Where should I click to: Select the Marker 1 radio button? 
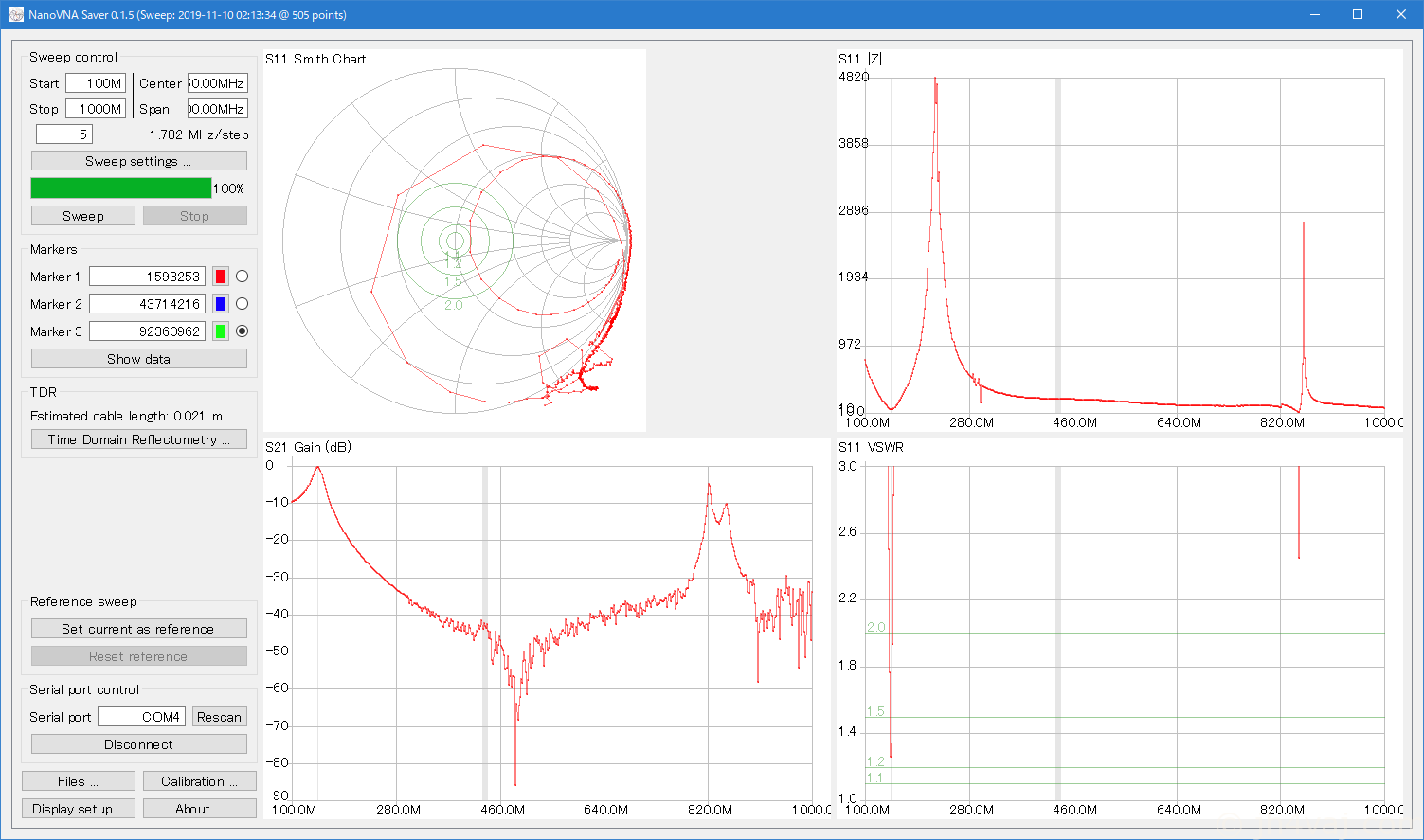click(243, 277)
